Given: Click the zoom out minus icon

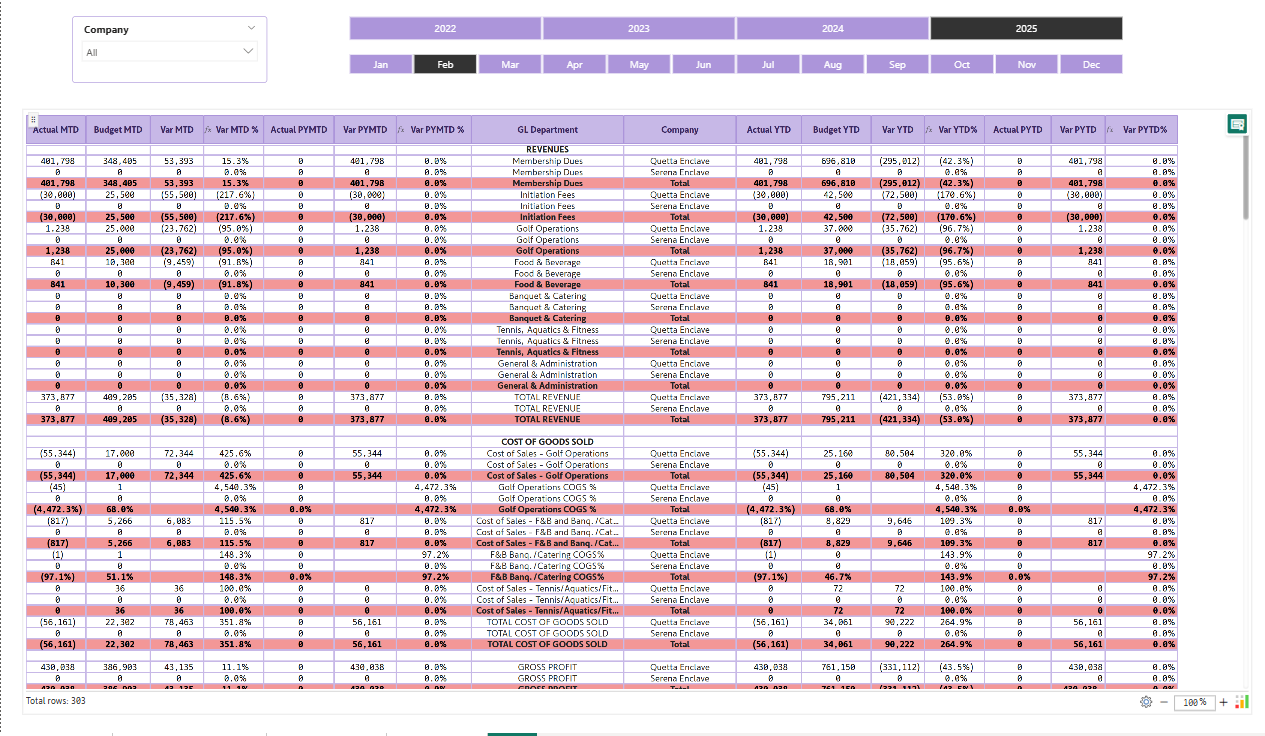Looking at the screenshot, I should point(1163,702).
